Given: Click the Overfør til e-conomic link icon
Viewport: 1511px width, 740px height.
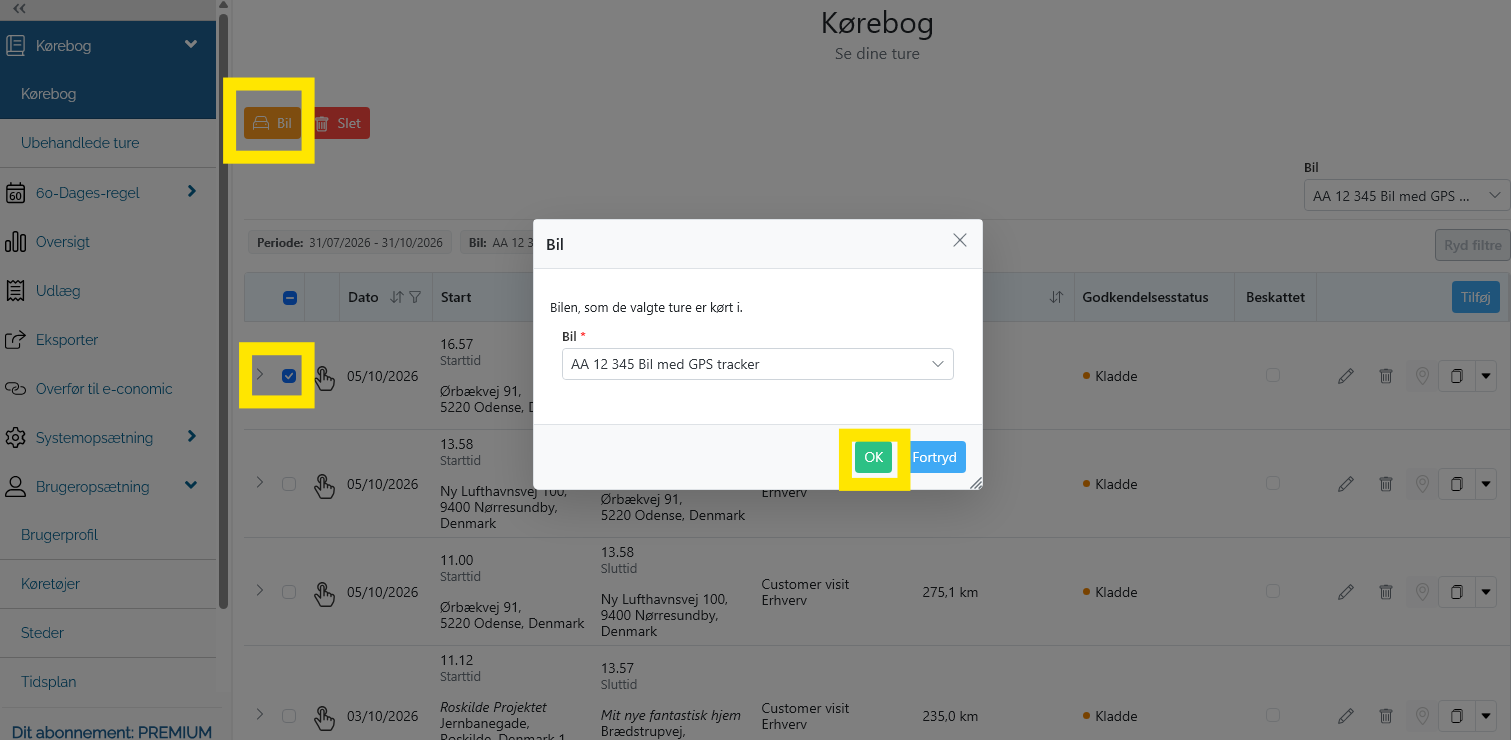Looking at the screenshot, I should pos(16,389).
